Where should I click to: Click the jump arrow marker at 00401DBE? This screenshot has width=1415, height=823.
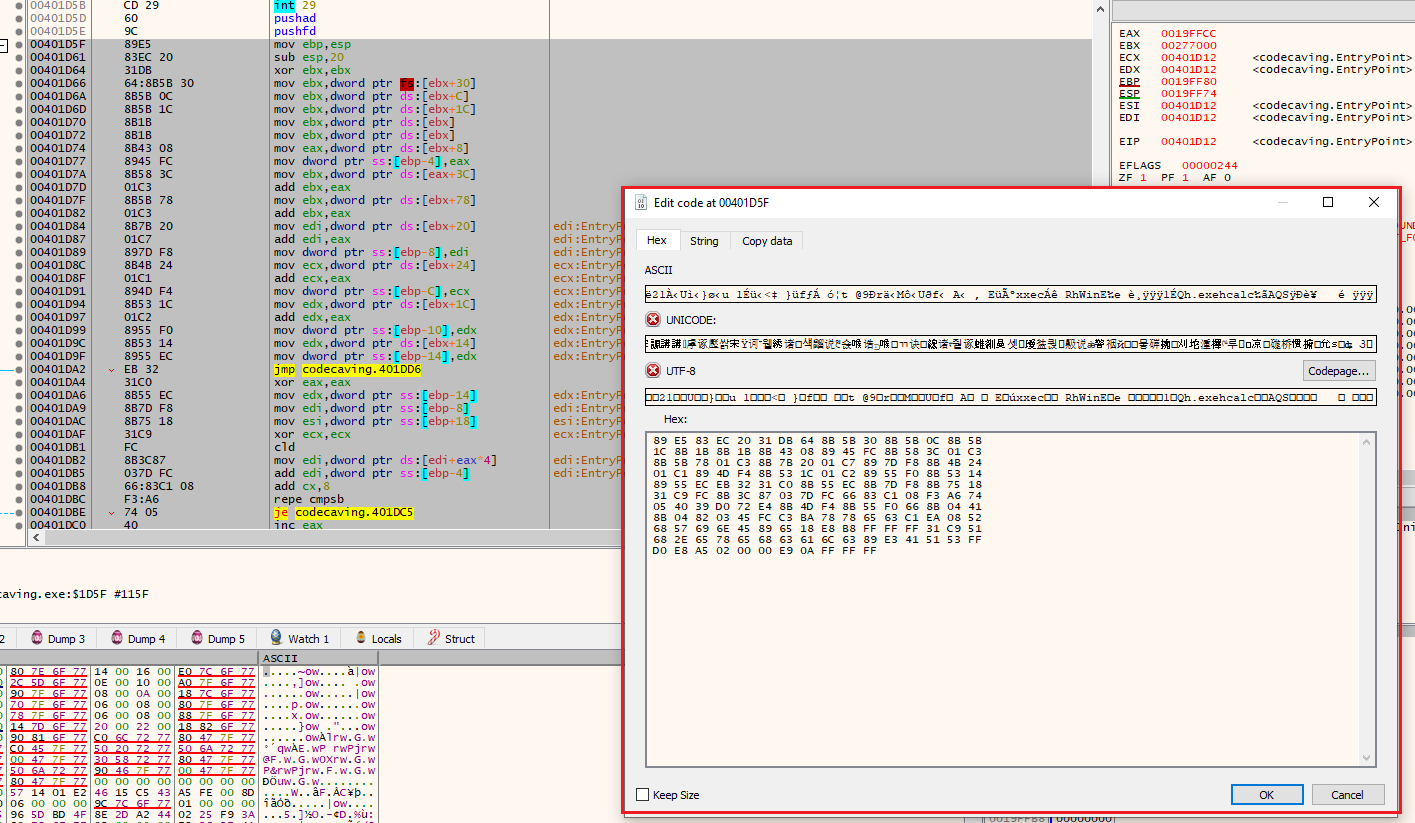pyautogui.click(x=113, y=512)
